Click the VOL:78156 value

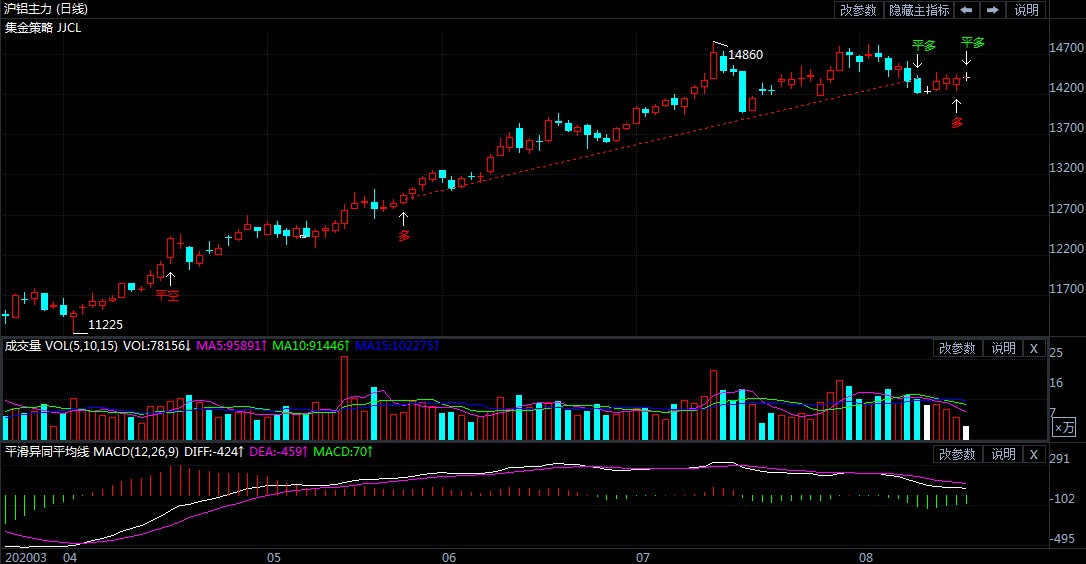(x=157, y=346)
